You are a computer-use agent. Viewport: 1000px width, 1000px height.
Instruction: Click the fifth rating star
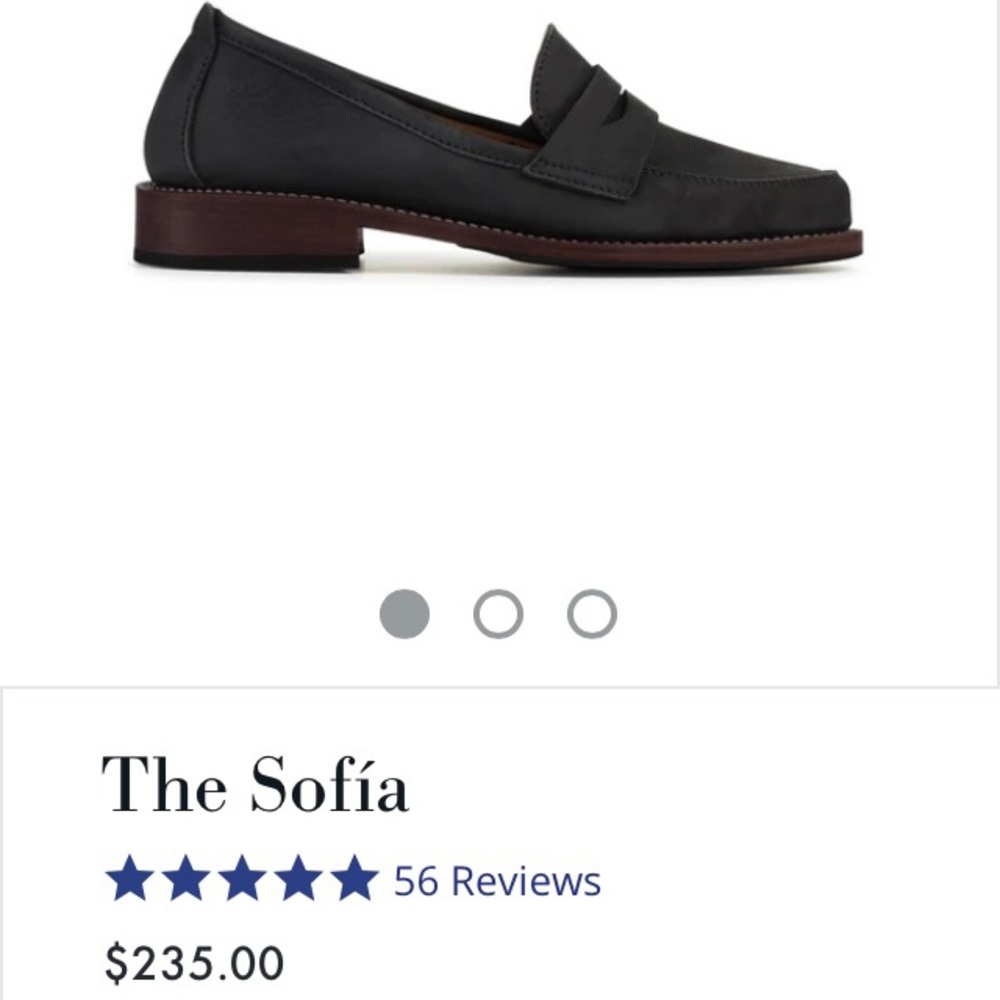point(353,880)
